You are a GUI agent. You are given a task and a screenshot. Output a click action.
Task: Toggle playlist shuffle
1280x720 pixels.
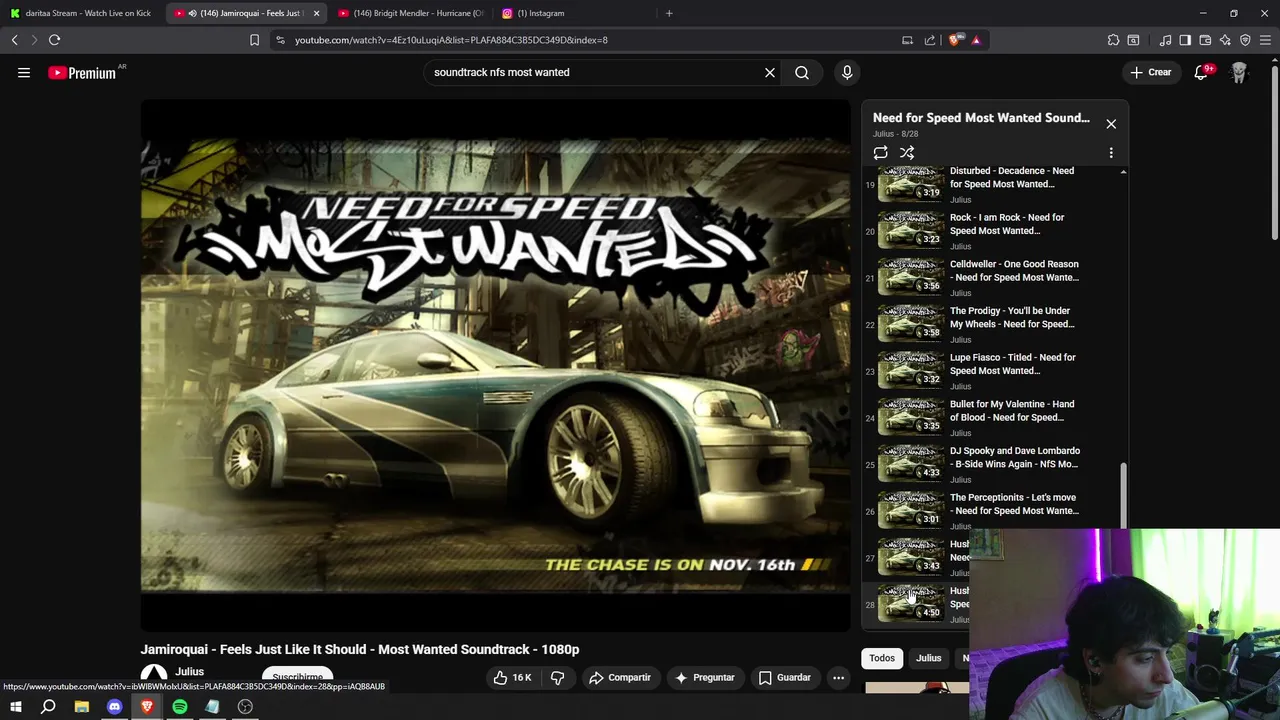(x=907, y=153)
